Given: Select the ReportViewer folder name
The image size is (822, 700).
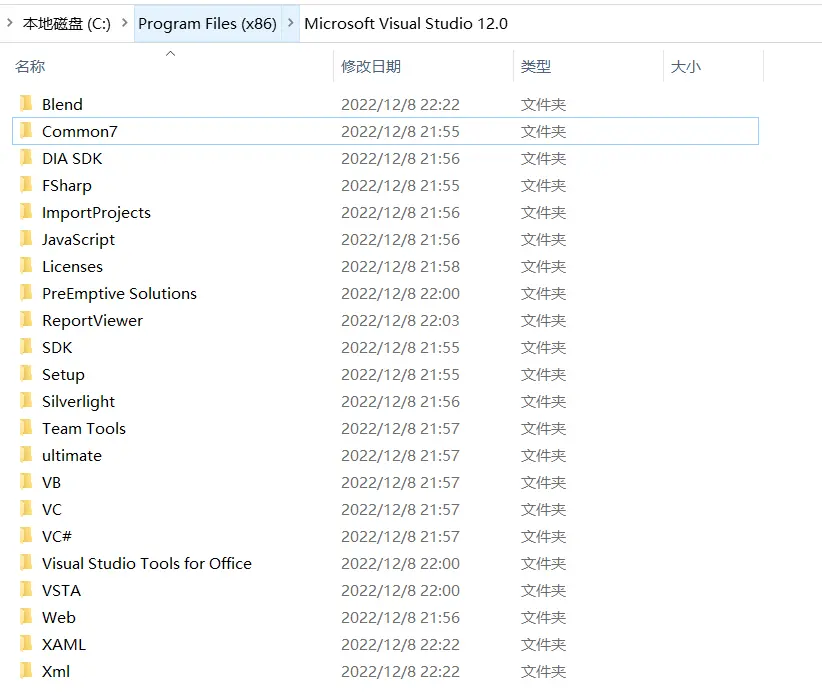Looking at the screenshot, I should 92,320.
